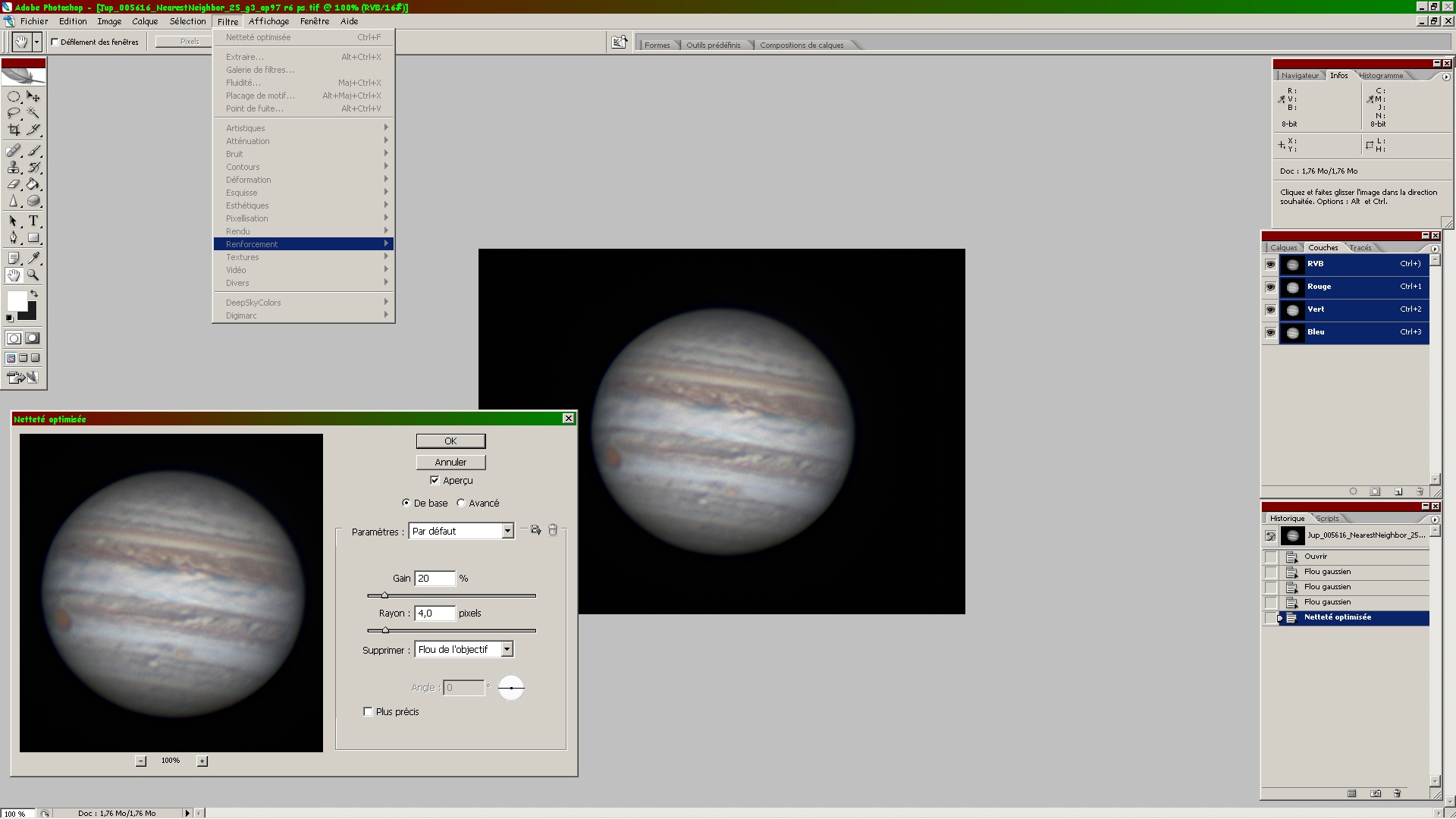Click the Gain slider handle
This screenshot has width=1456, height=819.
coord(384,595)
